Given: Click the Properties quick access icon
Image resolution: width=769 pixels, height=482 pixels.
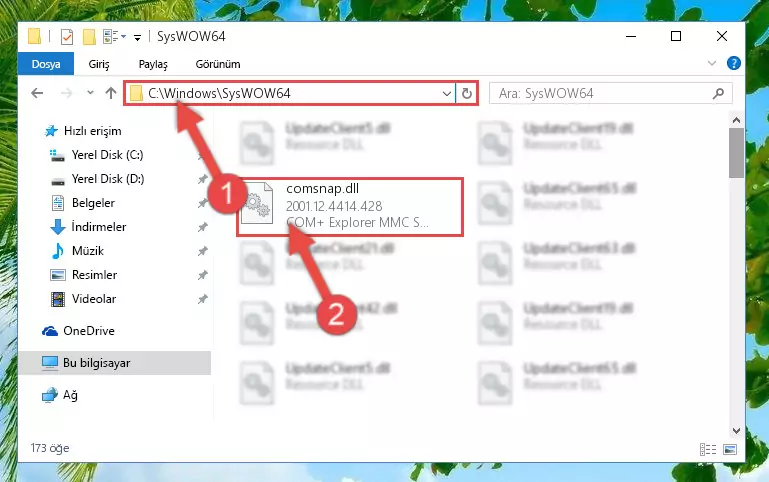Looking at the screenshot, I should tap(67, 37).
